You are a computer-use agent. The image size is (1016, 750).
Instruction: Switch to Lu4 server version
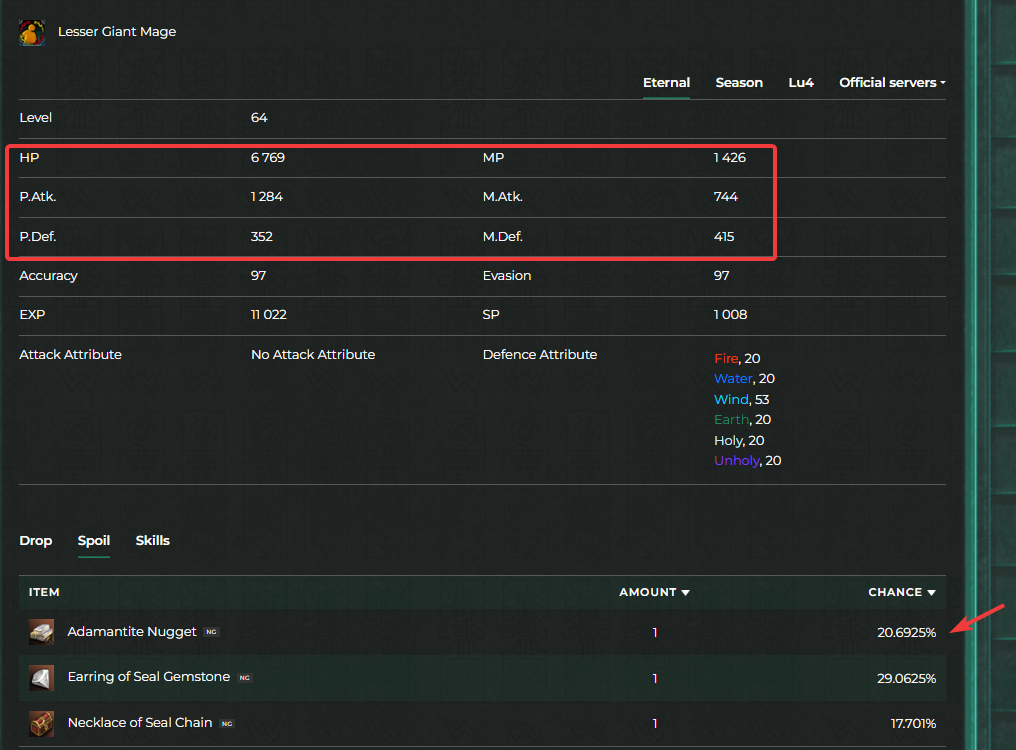tap(801, 83)
